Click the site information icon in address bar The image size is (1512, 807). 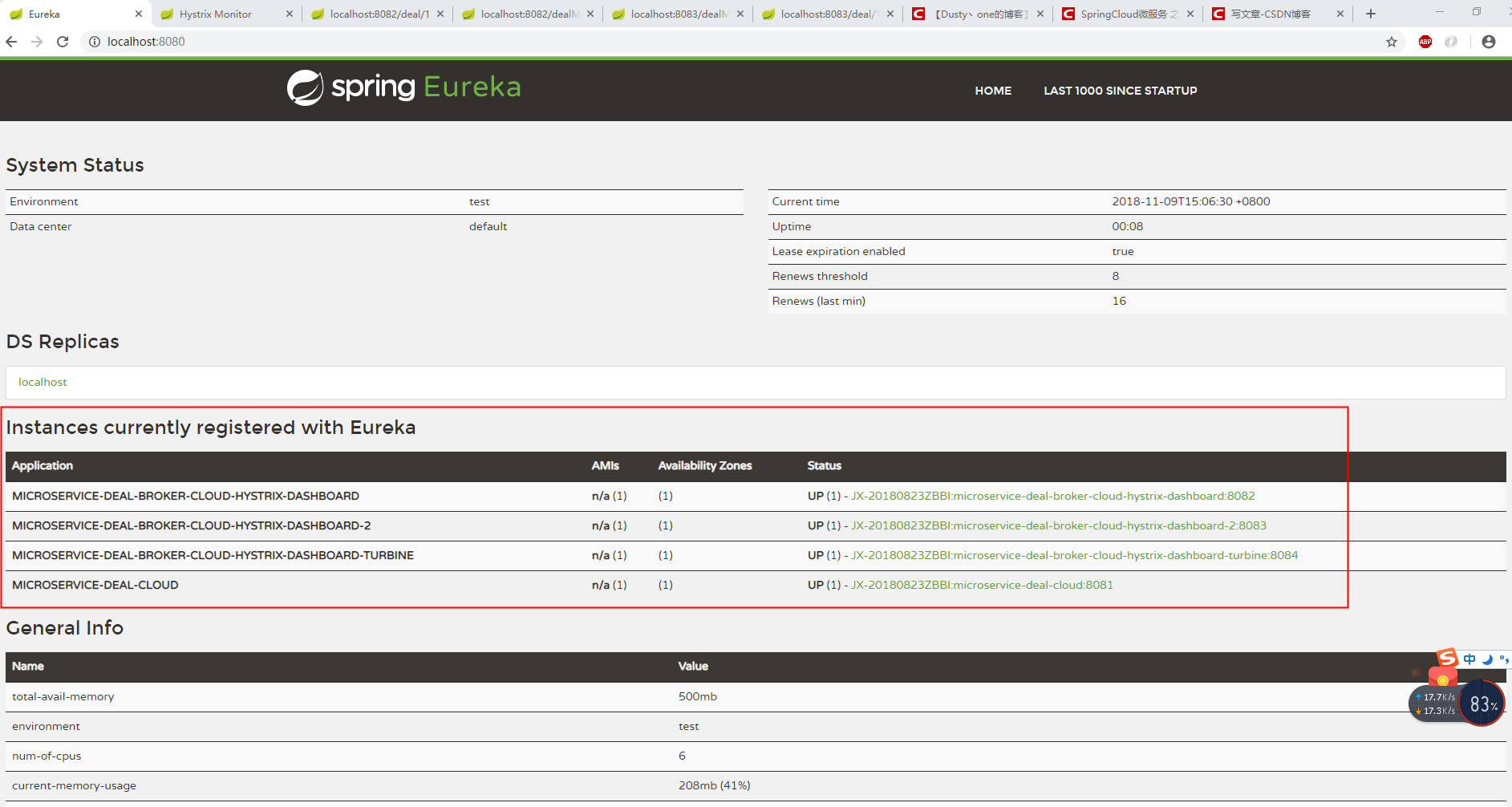coord(95,42)
